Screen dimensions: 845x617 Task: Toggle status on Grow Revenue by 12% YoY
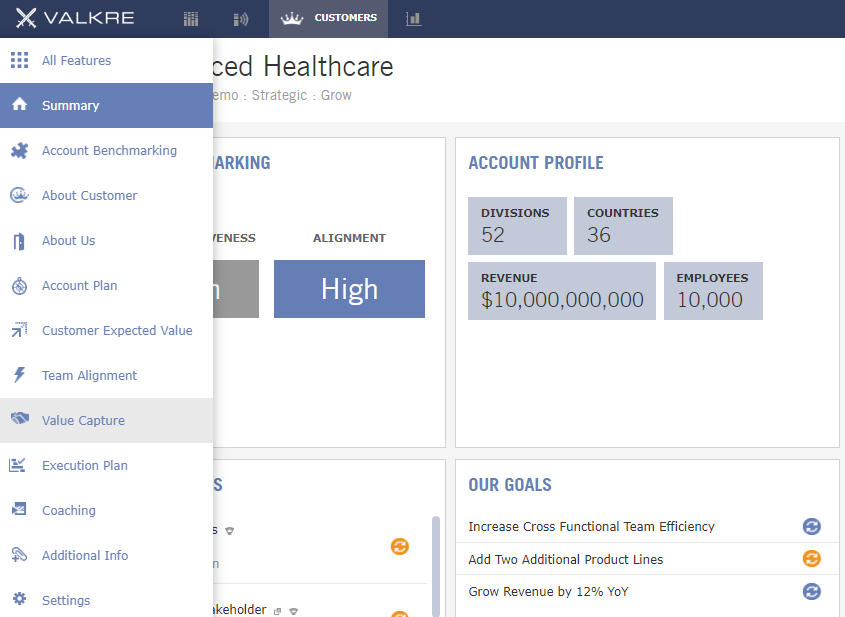tap(811, 591)
